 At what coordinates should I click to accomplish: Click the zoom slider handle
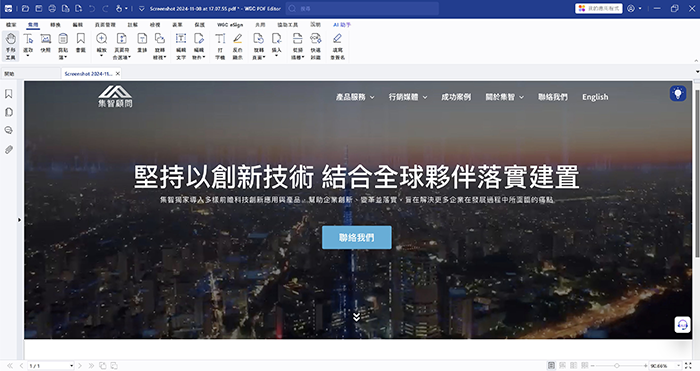click(617, 366)
